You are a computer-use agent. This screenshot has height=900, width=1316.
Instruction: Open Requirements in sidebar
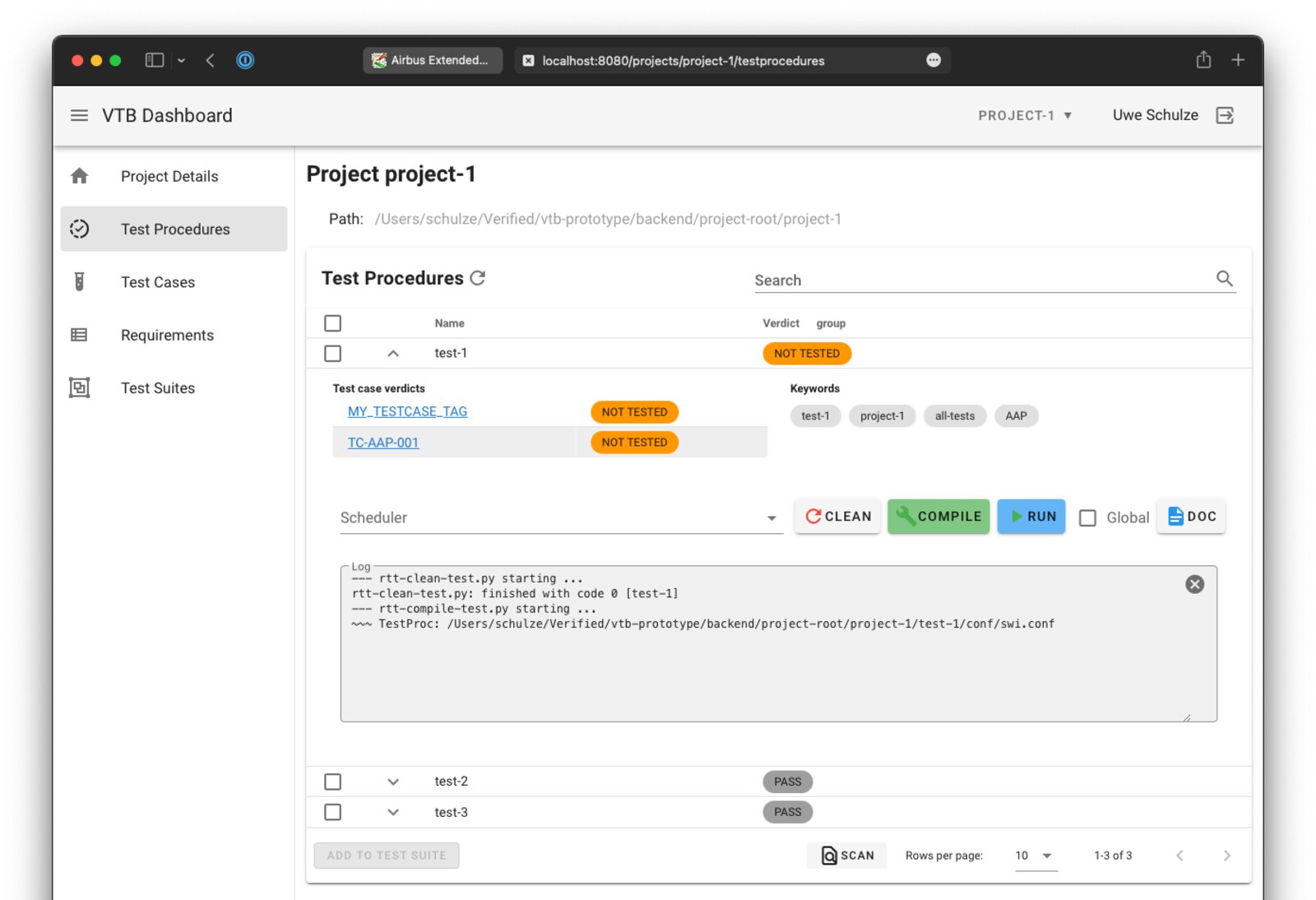coord(174,335)
